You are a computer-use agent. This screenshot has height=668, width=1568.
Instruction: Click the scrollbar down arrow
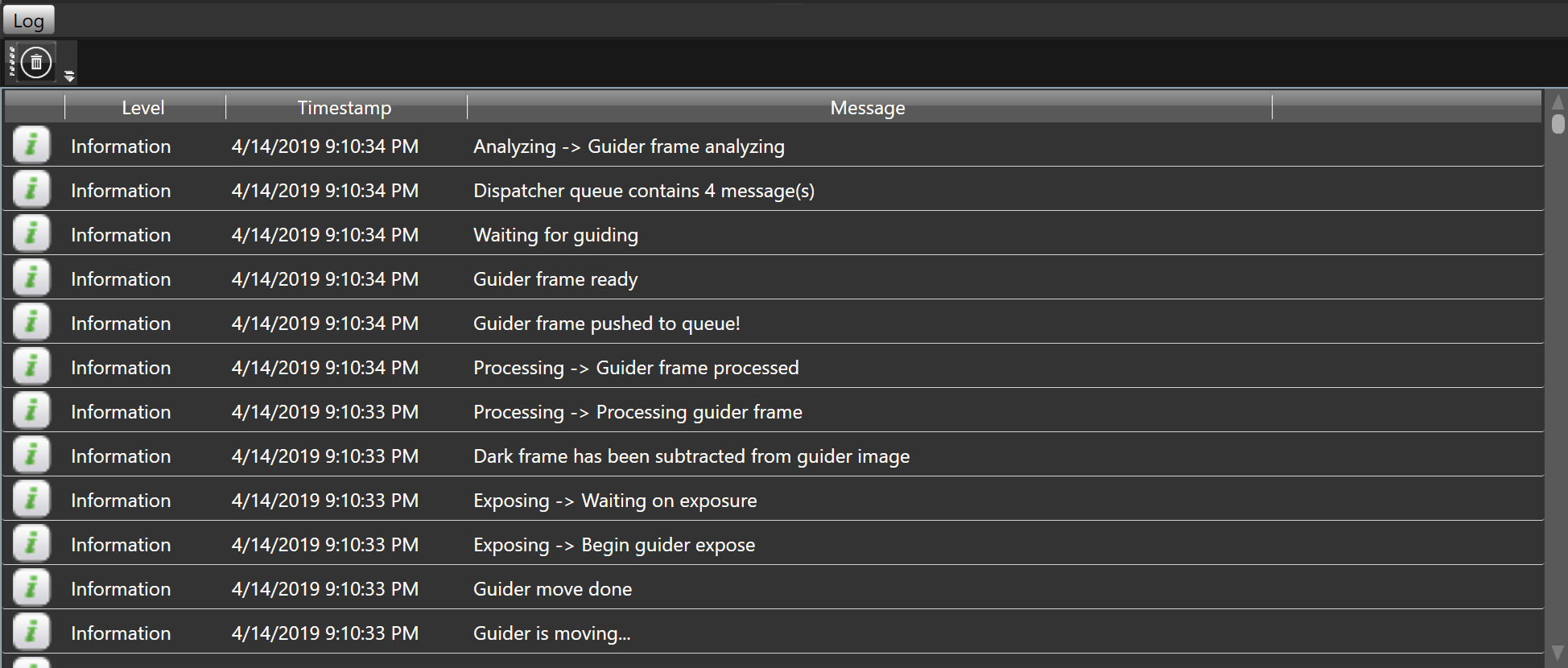coord(1558,652)
